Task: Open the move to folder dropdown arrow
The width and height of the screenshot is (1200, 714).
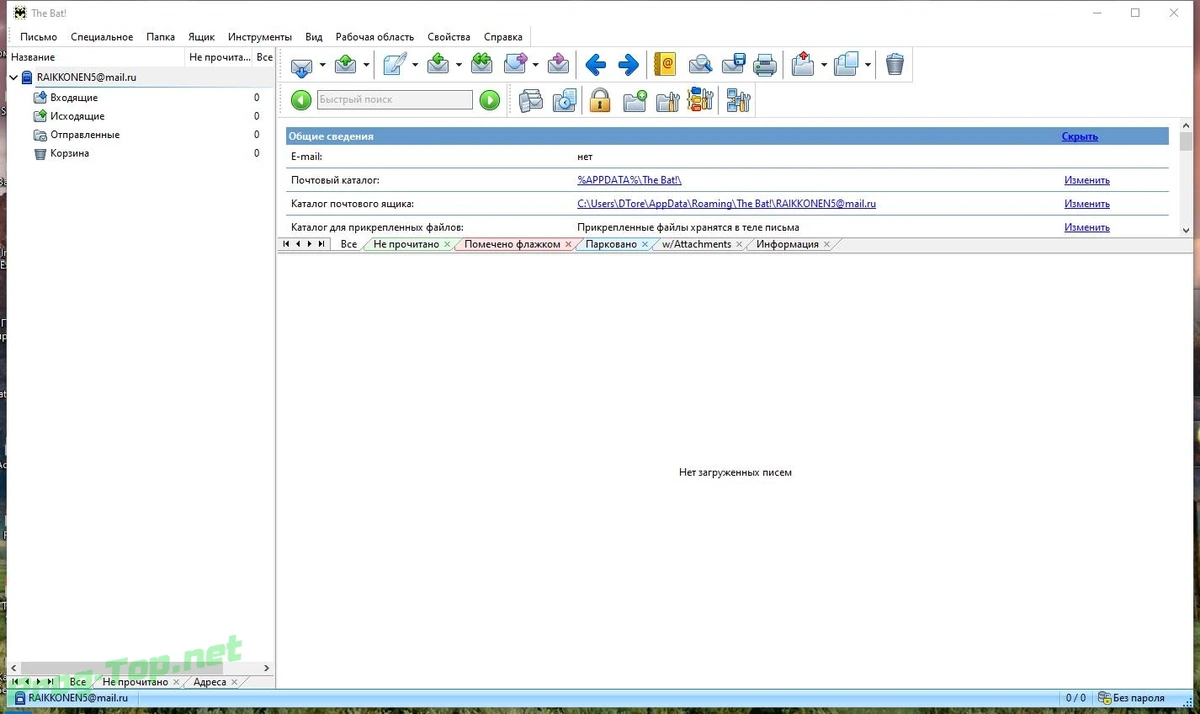Action: point(825,66)
